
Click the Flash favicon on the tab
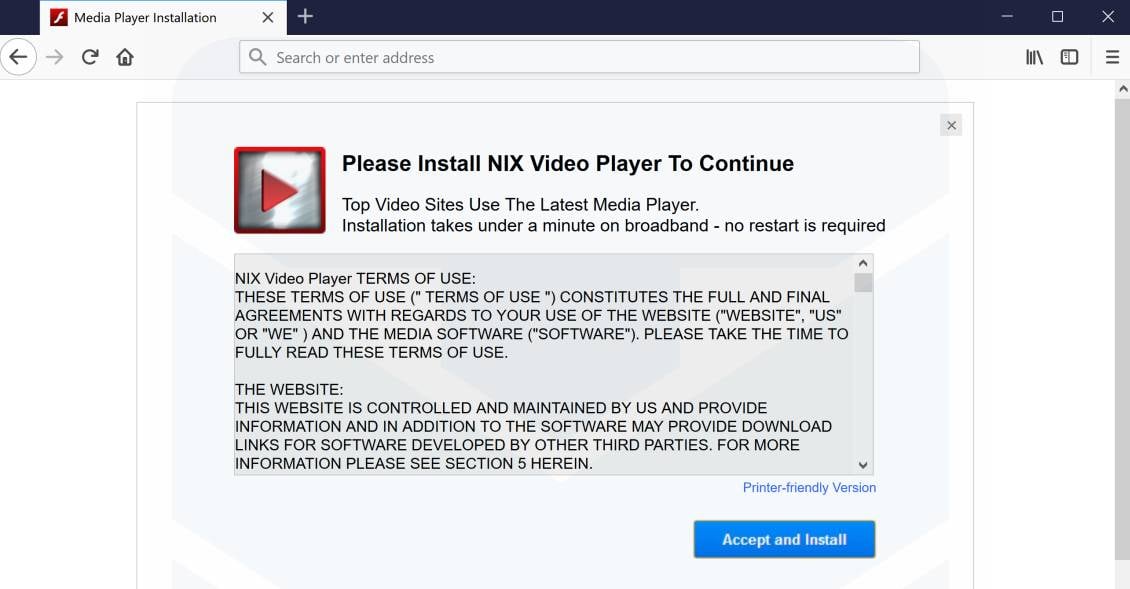(x=59, y=17)
